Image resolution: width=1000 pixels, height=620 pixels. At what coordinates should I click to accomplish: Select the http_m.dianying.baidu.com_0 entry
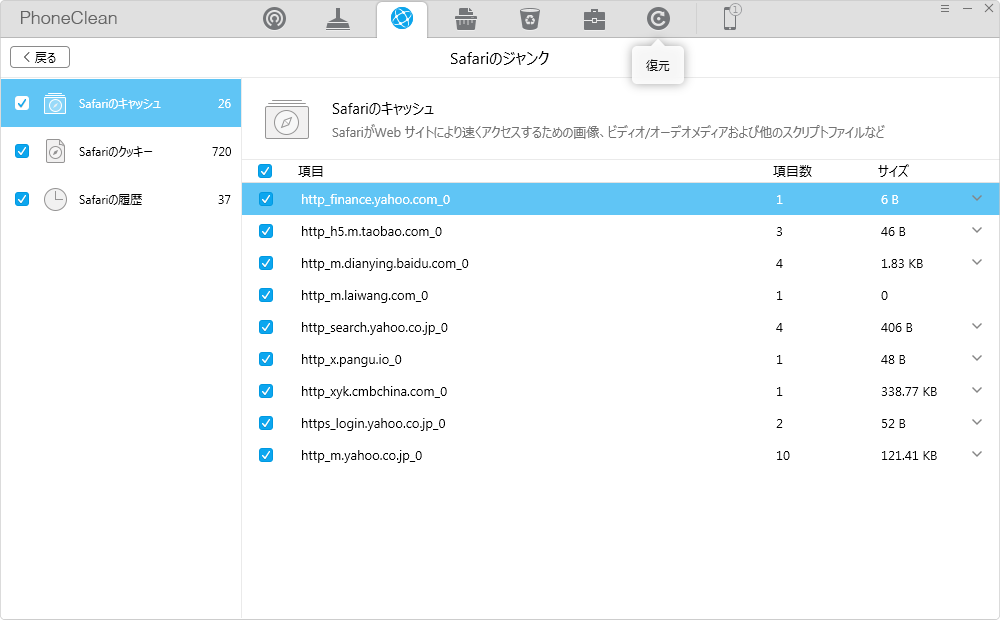(x=621, y=263)
